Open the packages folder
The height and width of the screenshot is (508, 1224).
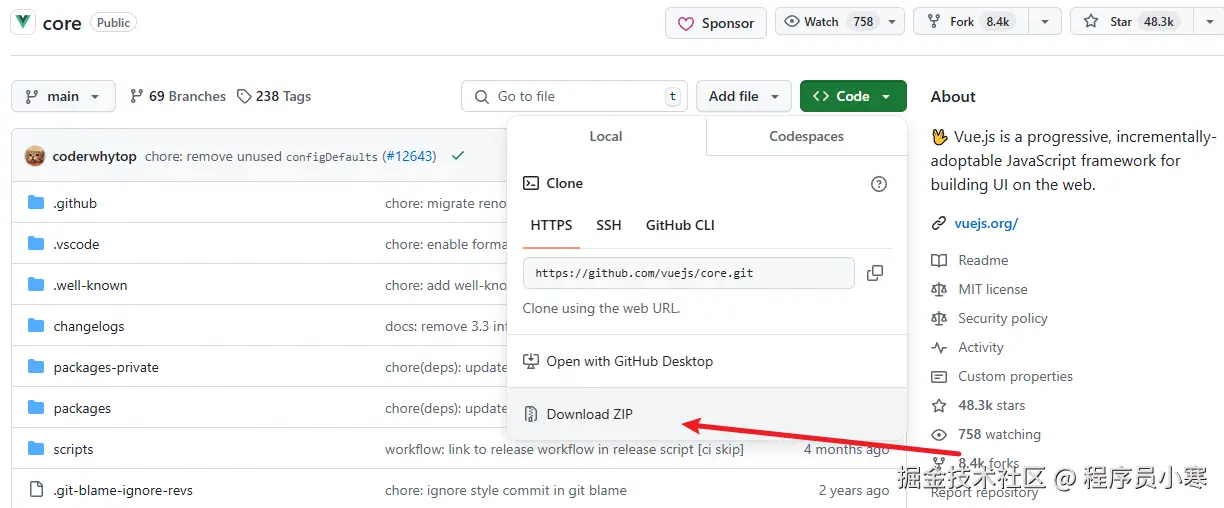[x=82, y=408]
